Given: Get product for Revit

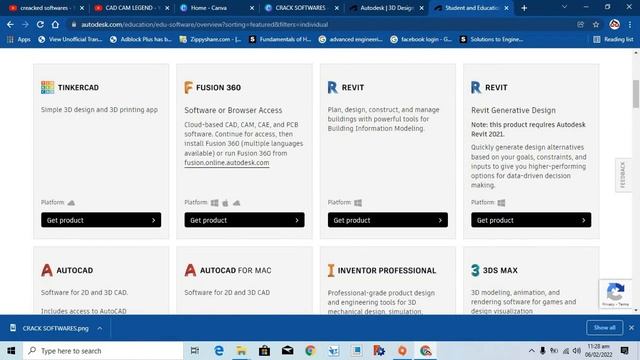Looking at the screenshot, I should click(x=388, y=220).
